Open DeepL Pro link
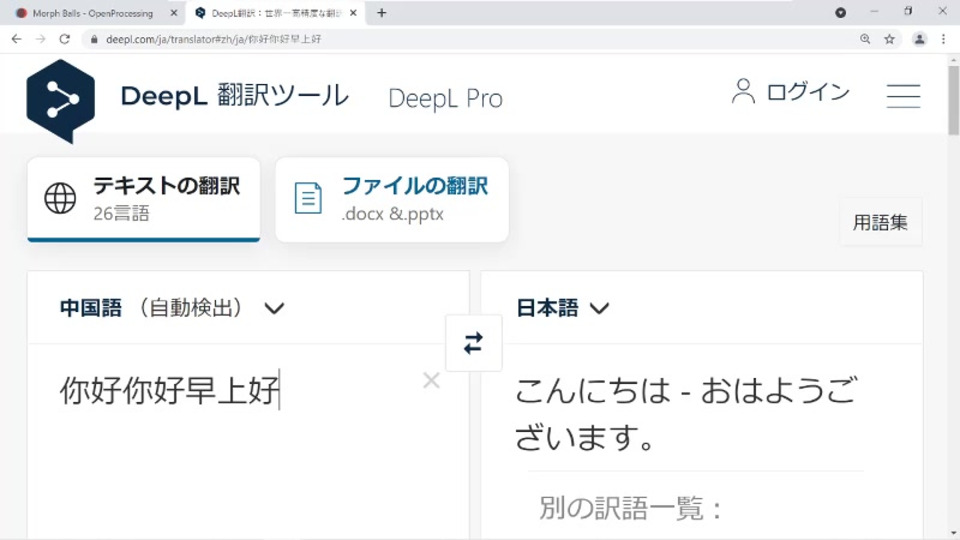960x540 pixels. point(445,99)
